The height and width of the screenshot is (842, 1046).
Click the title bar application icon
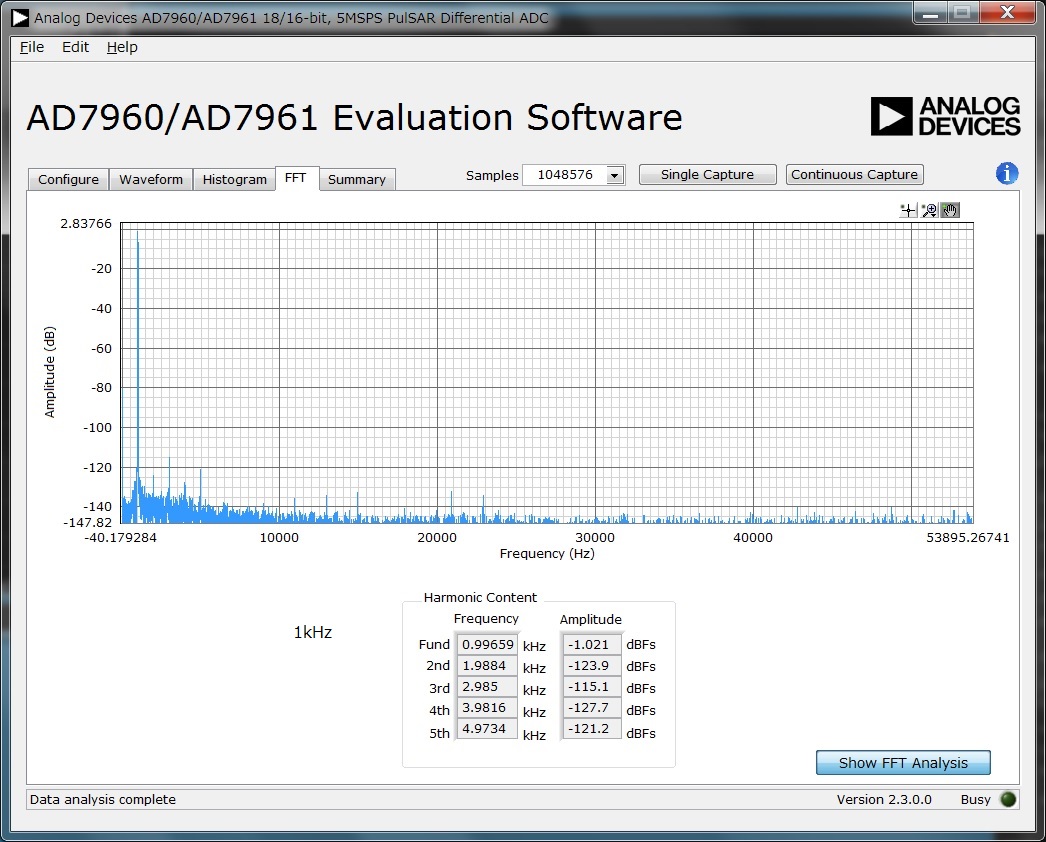click(20, 18)
